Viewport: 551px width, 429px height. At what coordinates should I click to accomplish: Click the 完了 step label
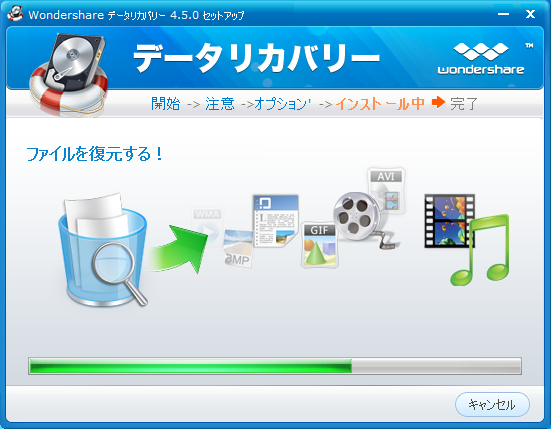[464, 104]
